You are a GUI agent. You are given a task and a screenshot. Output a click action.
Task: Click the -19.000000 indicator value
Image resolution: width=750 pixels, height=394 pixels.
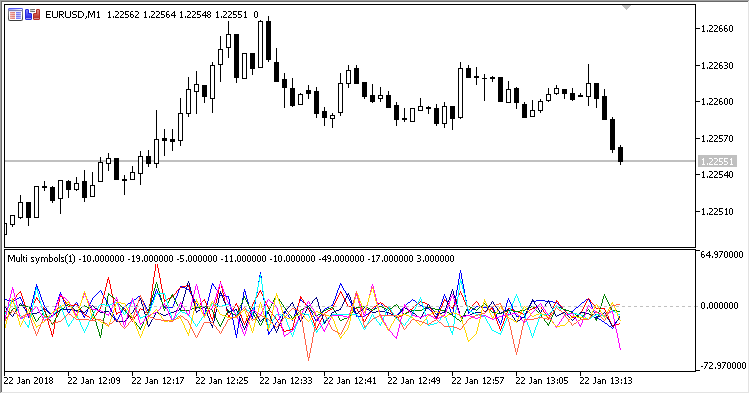click(150, 259)
